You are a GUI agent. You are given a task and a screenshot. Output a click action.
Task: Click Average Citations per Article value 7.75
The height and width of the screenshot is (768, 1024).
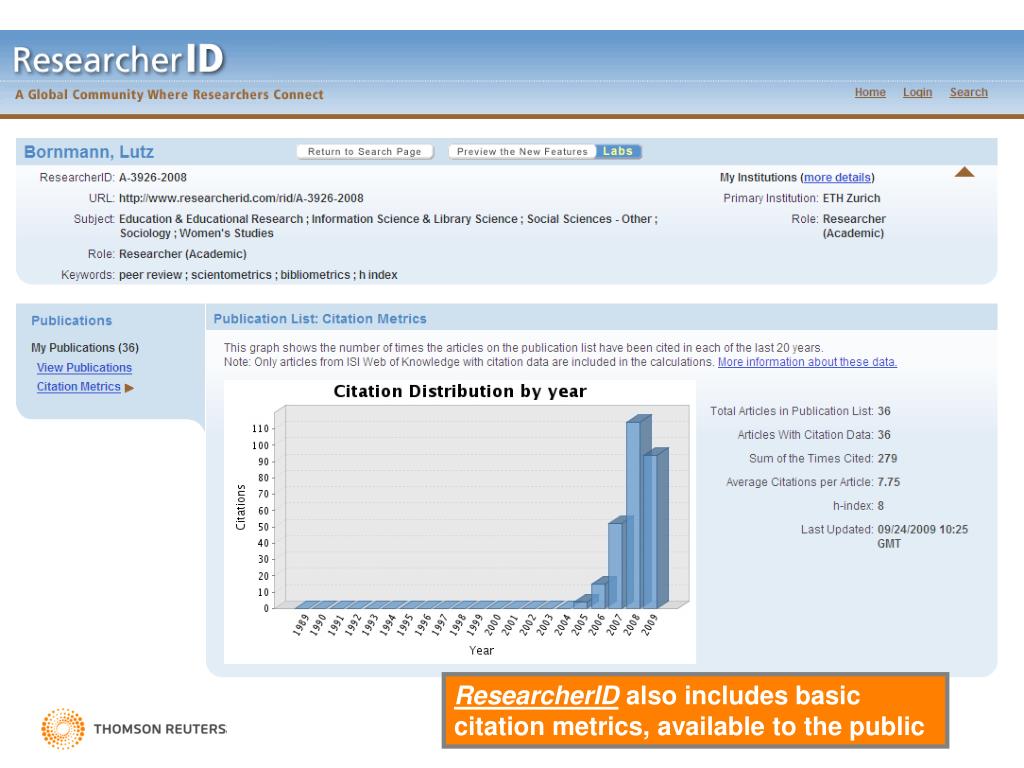pos(889,482)
